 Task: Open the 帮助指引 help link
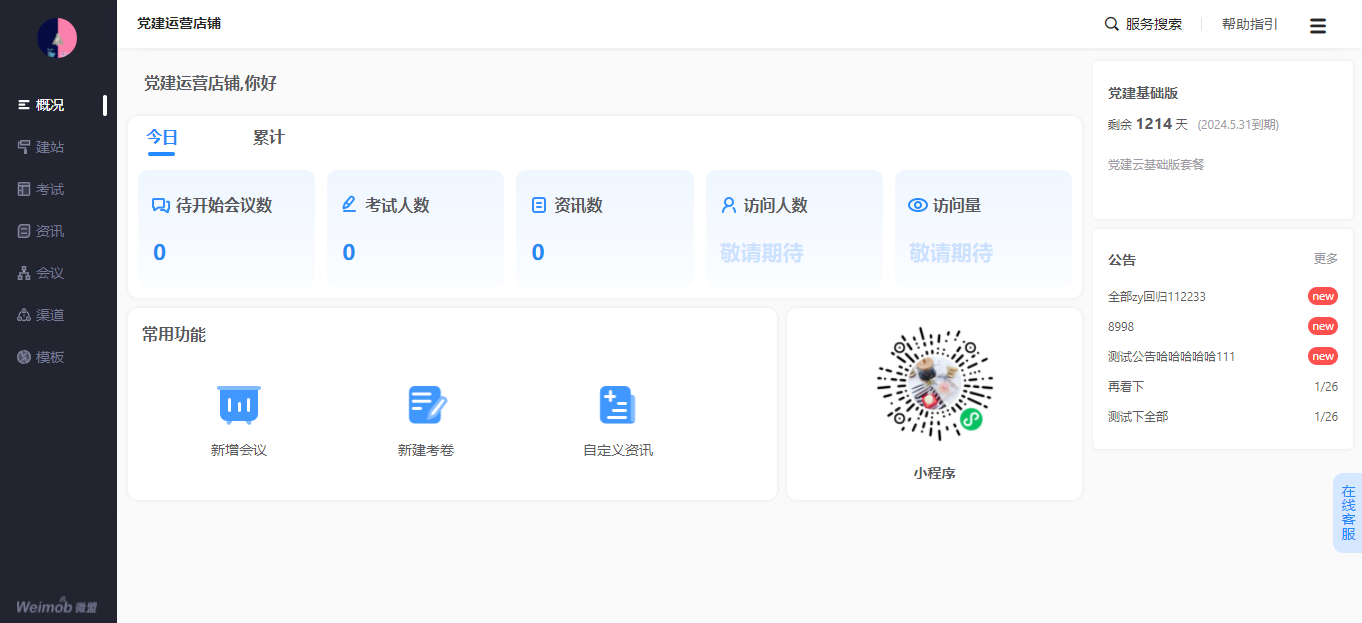[x=1249, y=24]
